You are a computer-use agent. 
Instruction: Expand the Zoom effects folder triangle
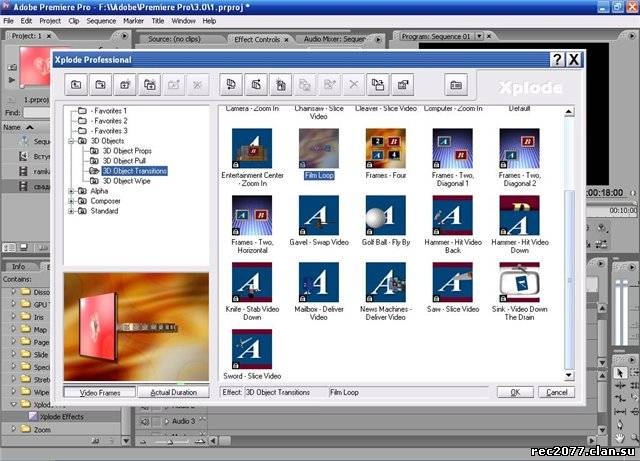click(x=13, y=429)
